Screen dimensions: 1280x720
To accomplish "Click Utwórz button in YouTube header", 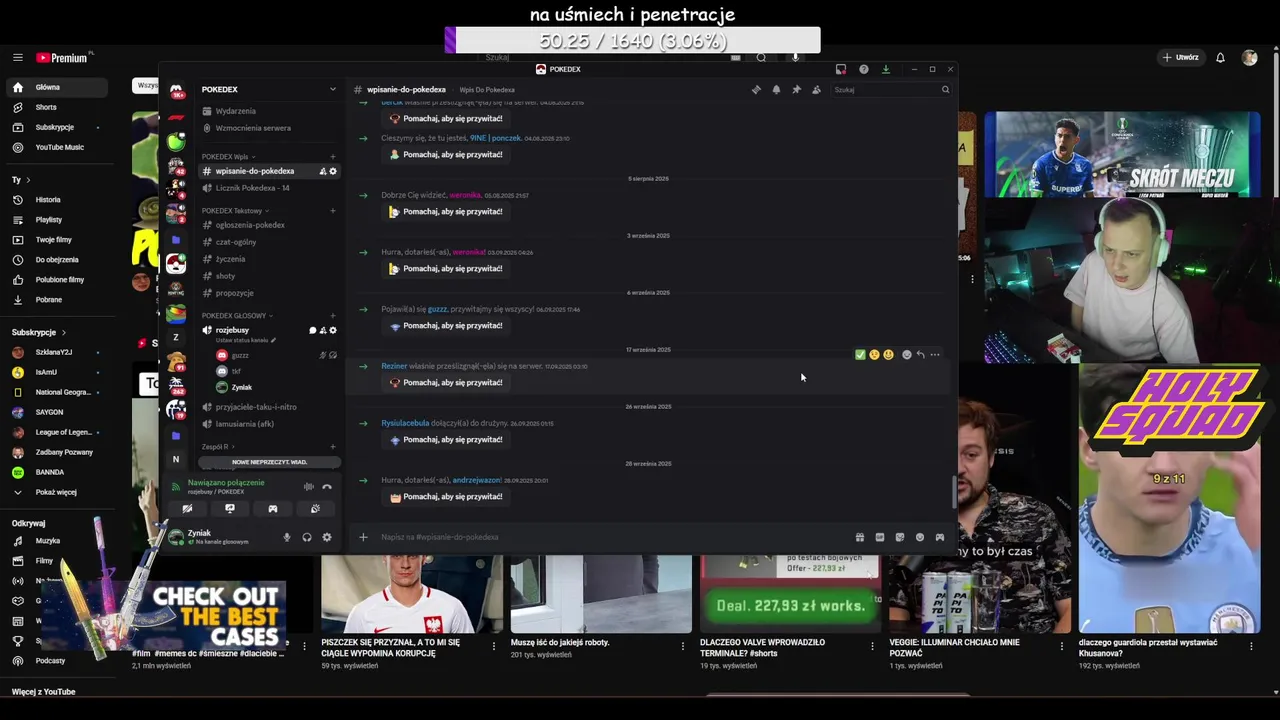I will [x=1180, y=57].
